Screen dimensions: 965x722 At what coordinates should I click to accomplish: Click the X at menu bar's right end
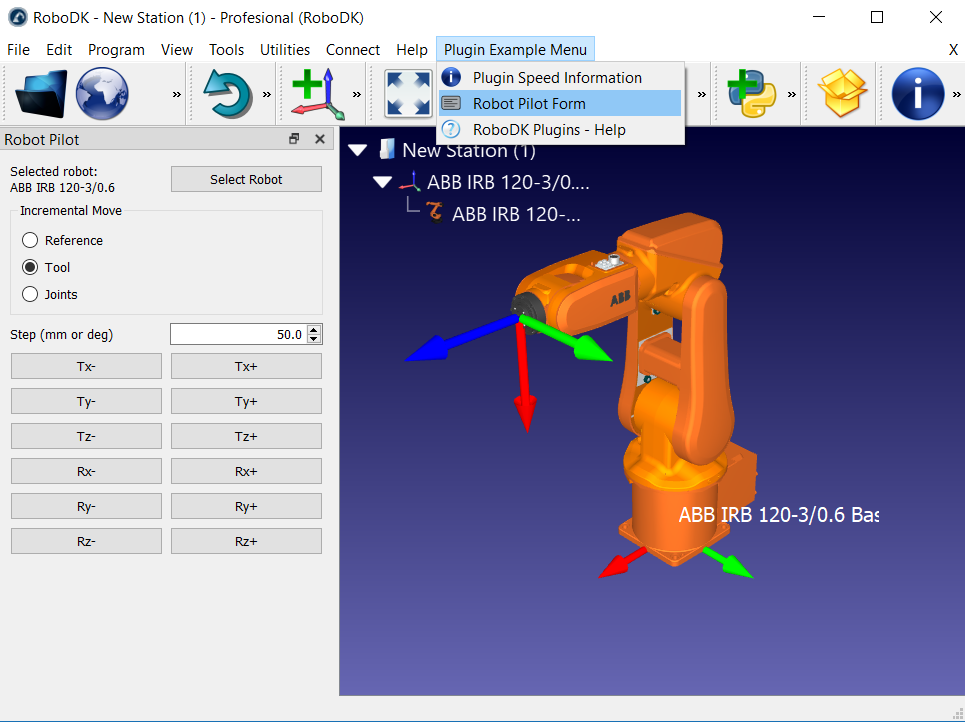click(x=953, y=50)
